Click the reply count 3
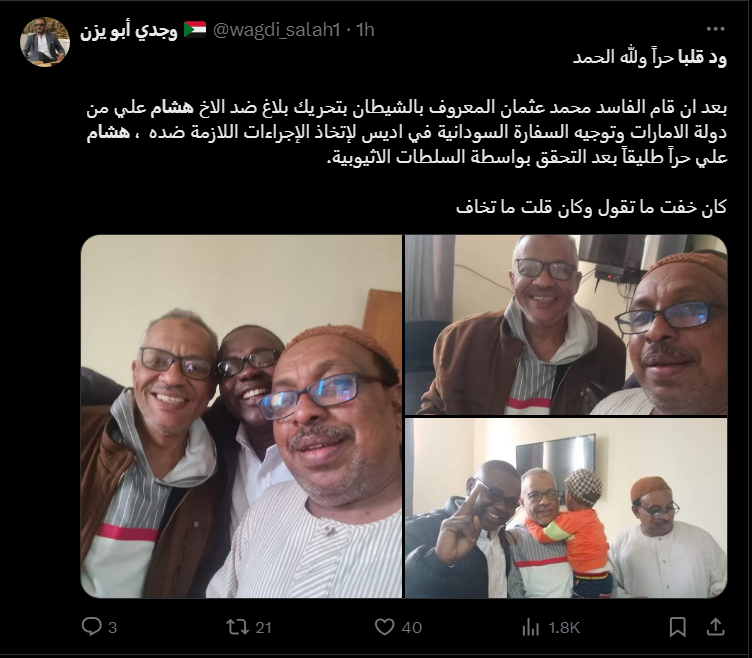The width and height of the screenshot is (752, 658). coord(112,627)
